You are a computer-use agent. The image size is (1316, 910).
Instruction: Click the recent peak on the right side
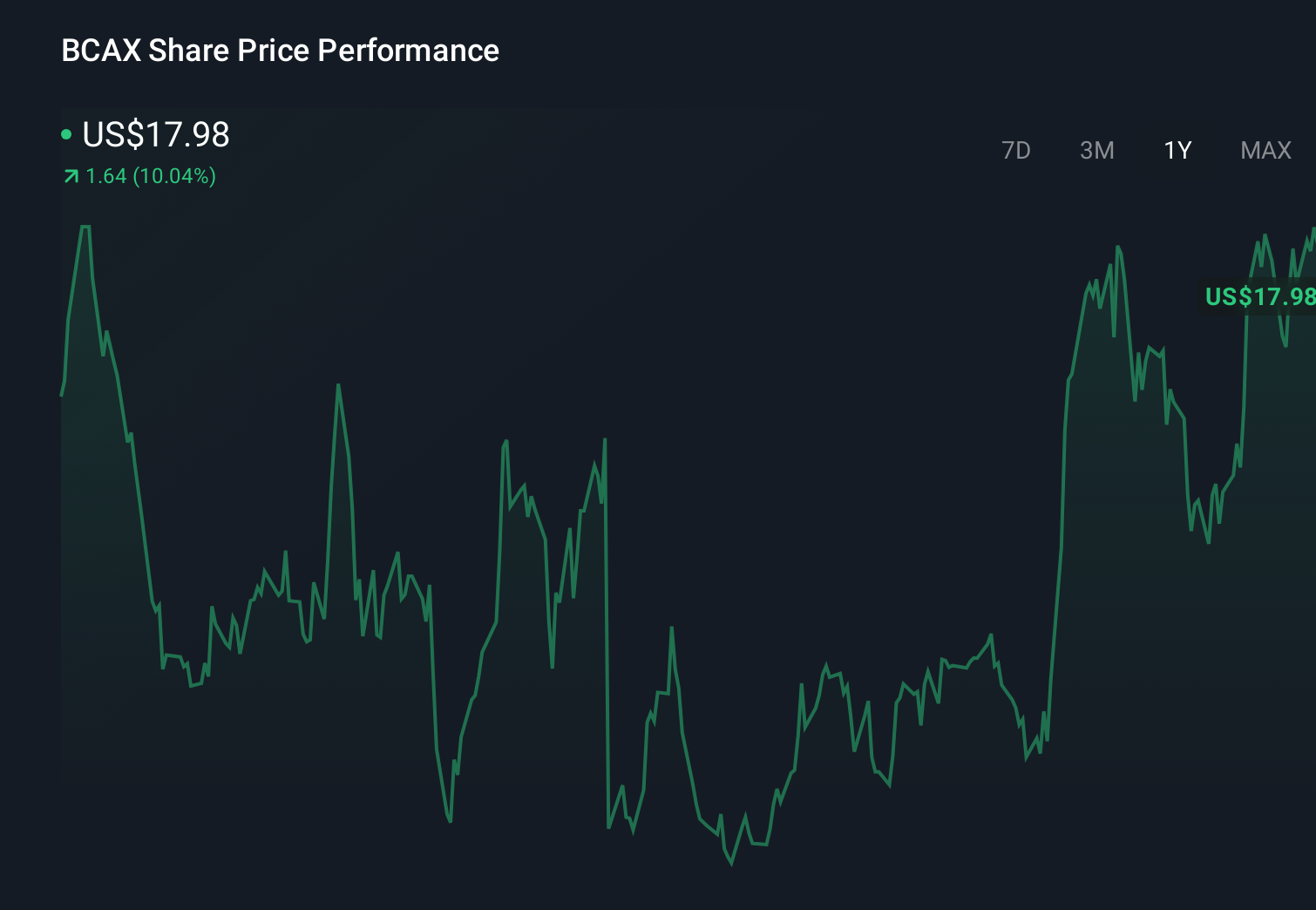tap(1120, 247)
